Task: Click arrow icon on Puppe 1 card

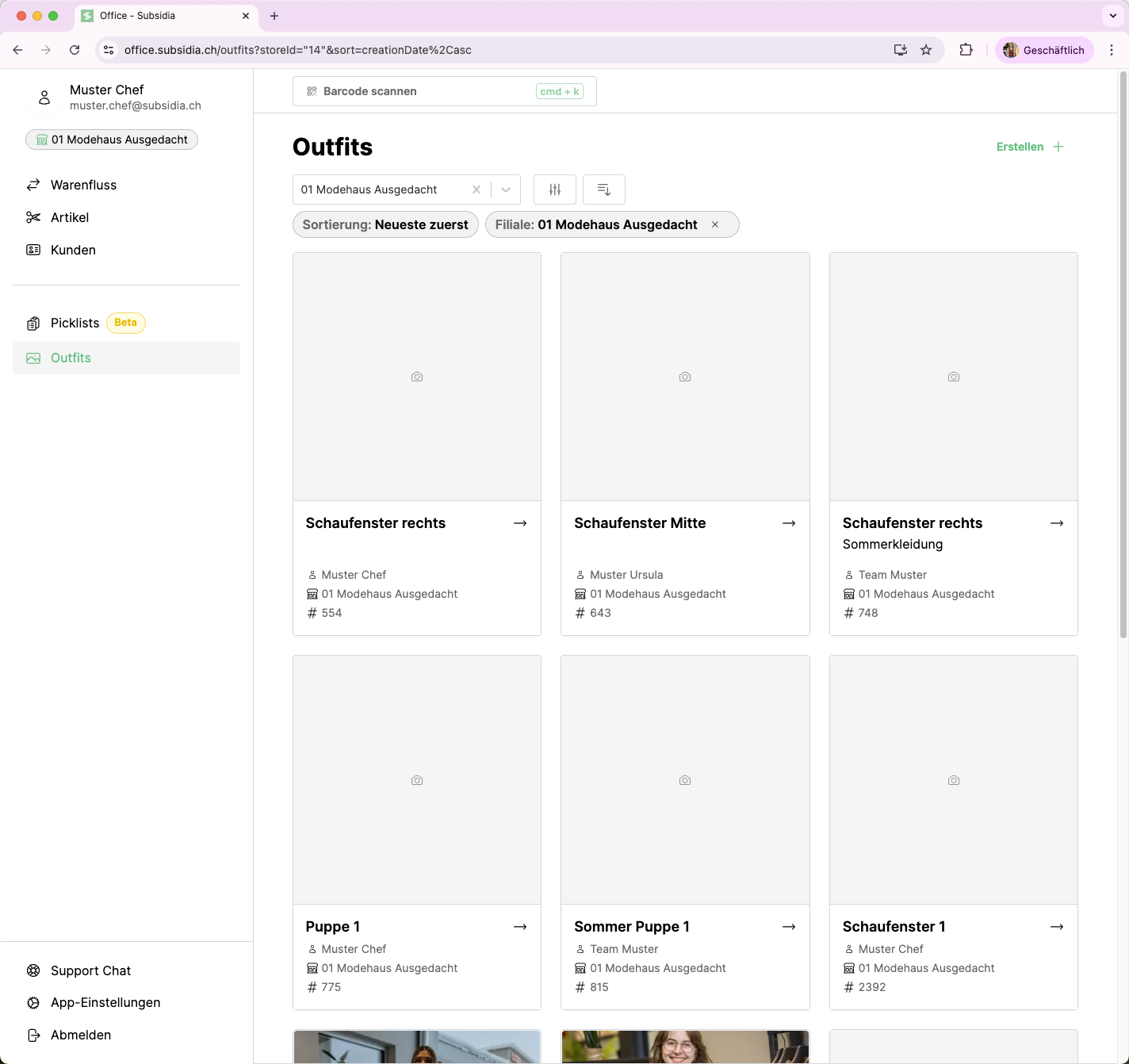Action: [520, 927]
